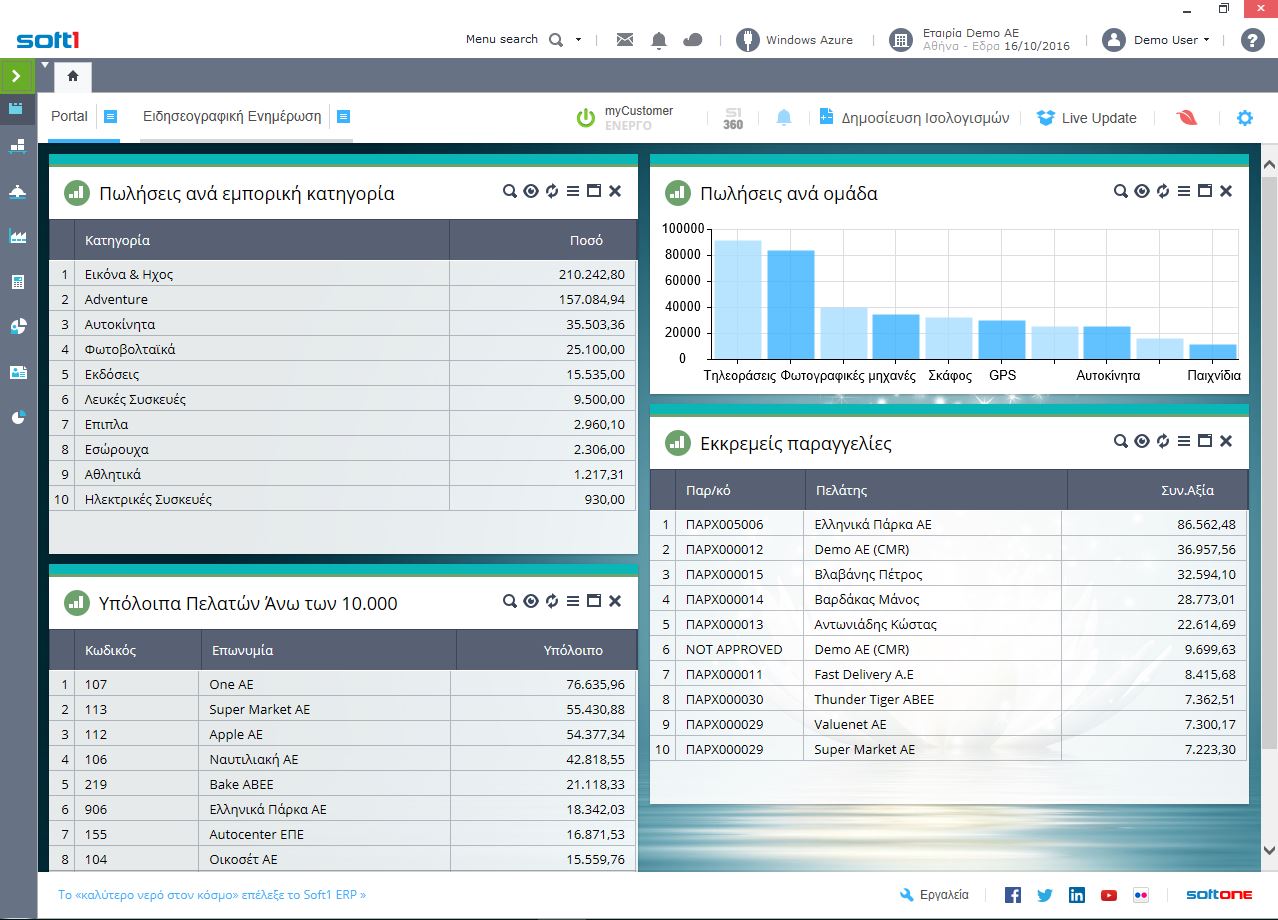Open the Soft1 ERP news link in footer
The width and height of the screenshot is (1278, 920).
[212, 895]
